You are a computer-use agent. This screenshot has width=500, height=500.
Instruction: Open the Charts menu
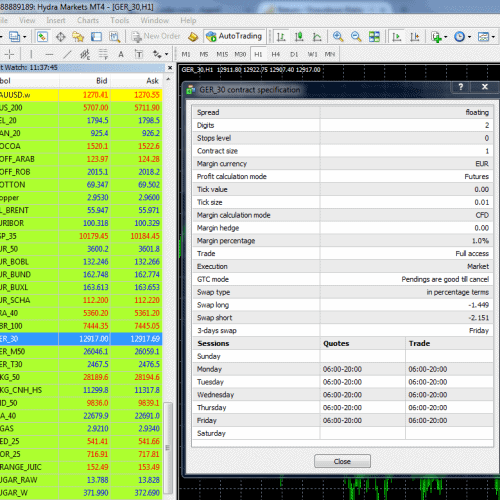(88, 21)
